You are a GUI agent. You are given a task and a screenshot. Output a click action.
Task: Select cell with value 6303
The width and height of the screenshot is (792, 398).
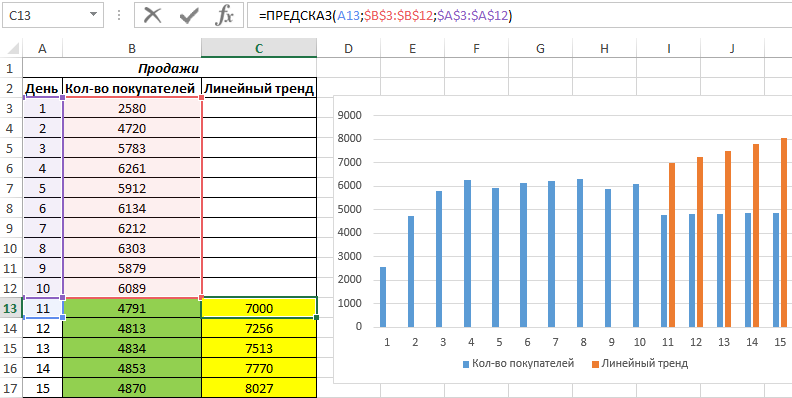click(x=132, y=248)
